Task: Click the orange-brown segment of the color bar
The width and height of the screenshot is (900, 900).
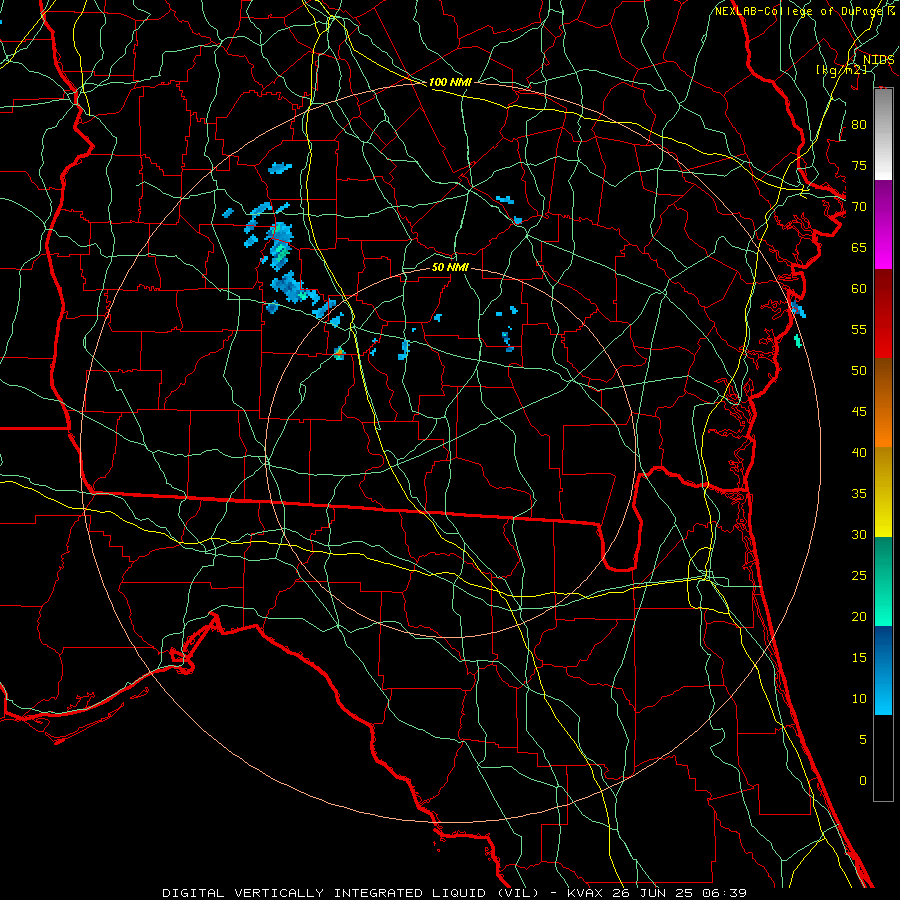Action: (883, 402)
